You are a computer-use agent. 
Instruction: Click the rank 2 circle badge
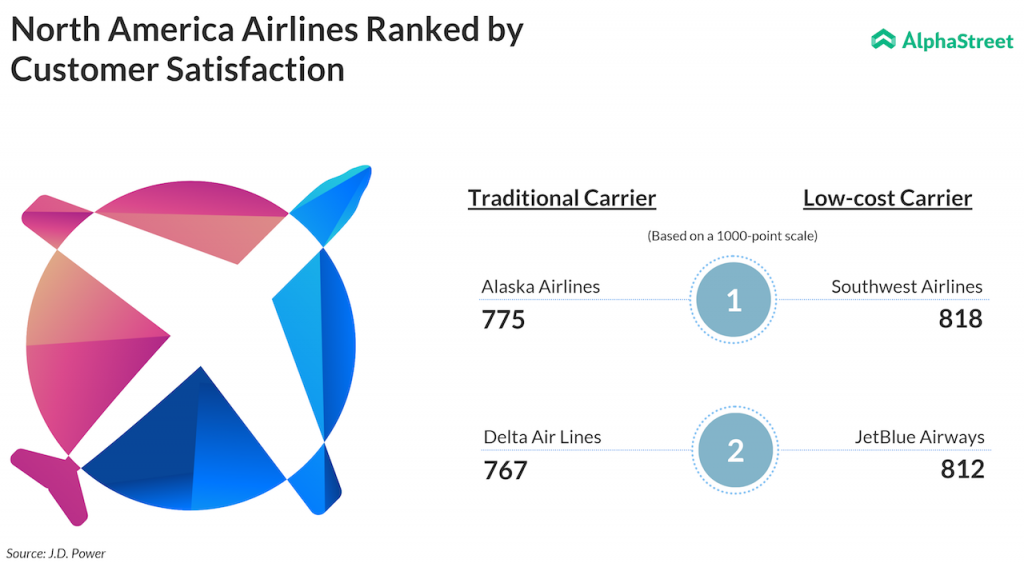(735, 451)
